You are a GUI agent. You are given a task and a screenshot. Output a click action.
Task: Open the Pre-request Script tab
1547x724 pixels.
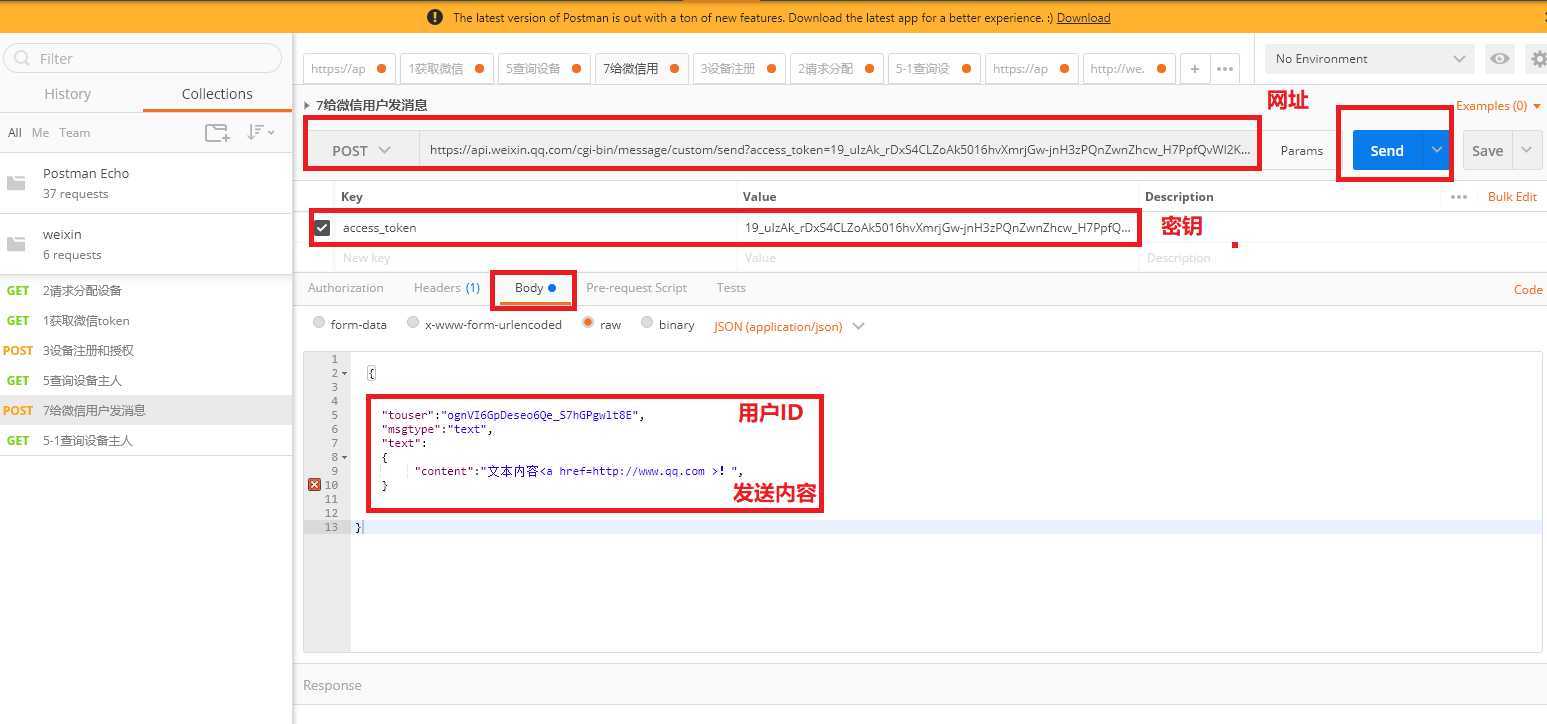click(x=636, y=288)
